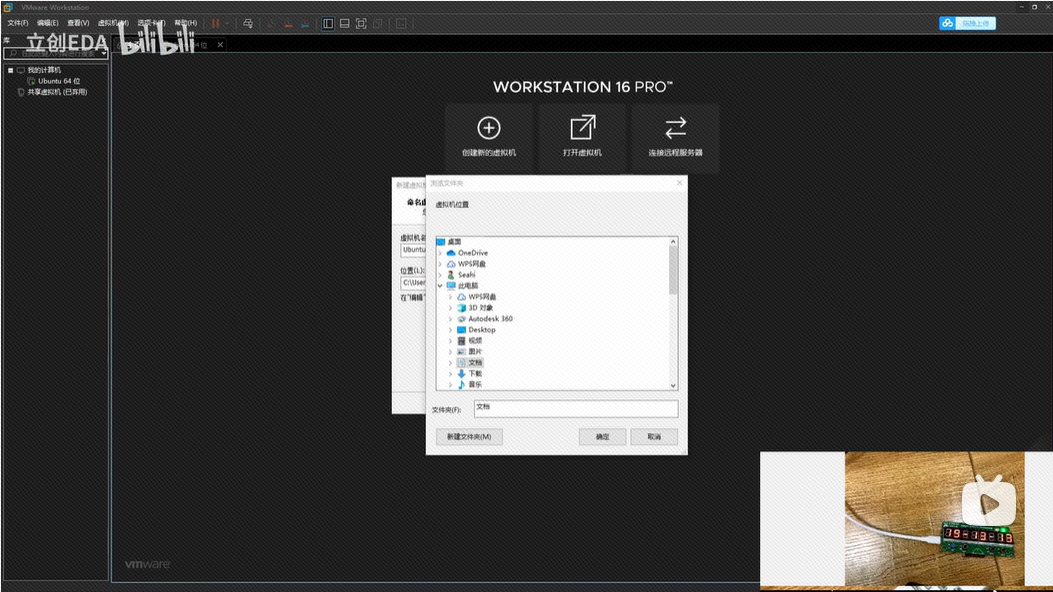1053x592 pixels.
Task: Click the create new virtual machine tile
Action: (489, 138)
